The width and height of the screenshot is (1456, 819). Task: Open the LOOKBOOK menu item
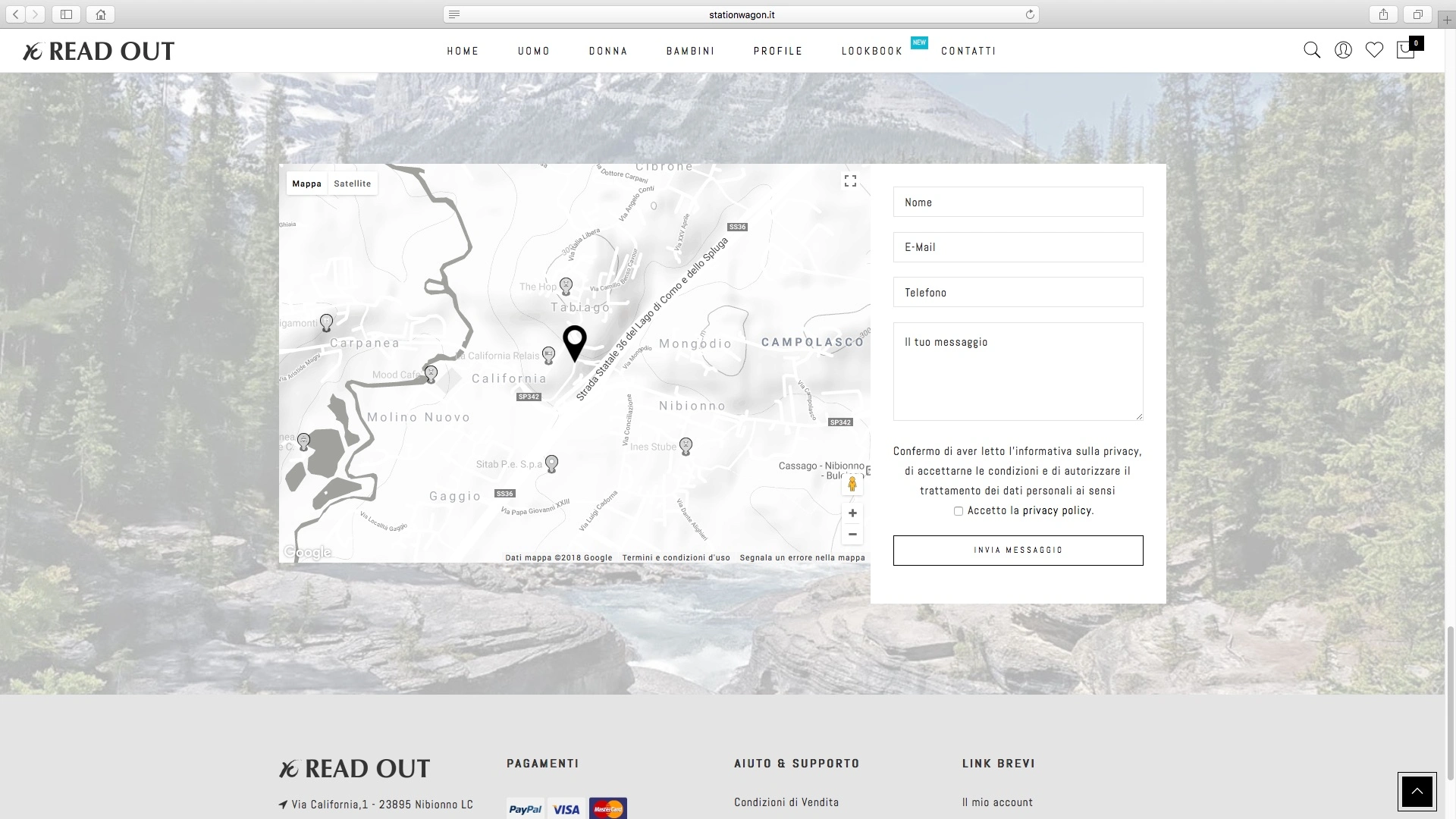tap(872, 51)
